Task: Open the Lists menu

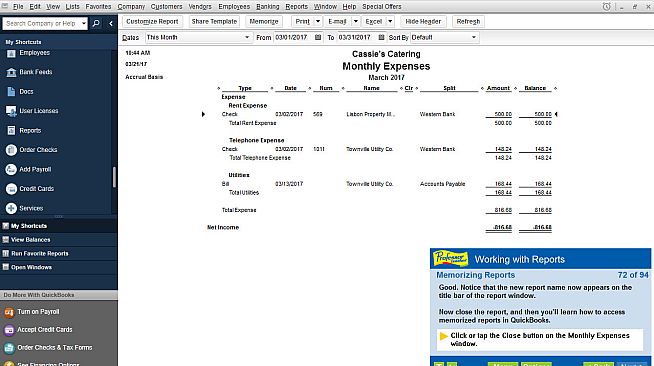Action: 72,7
